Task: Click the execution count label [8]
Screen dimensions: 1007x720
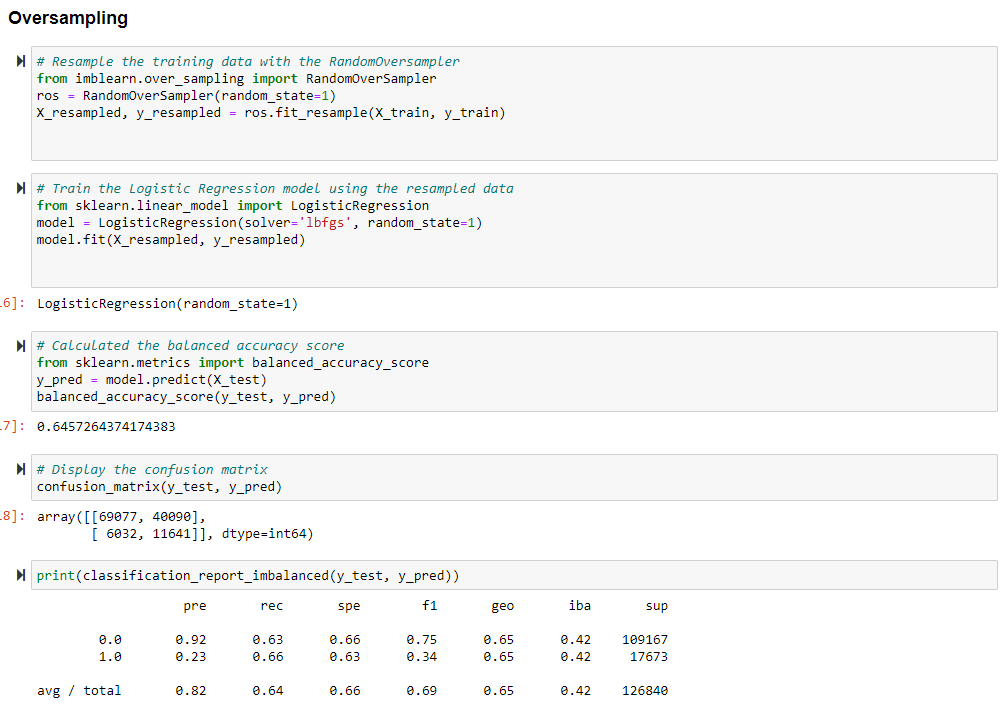Action: (x=8, y=518)
